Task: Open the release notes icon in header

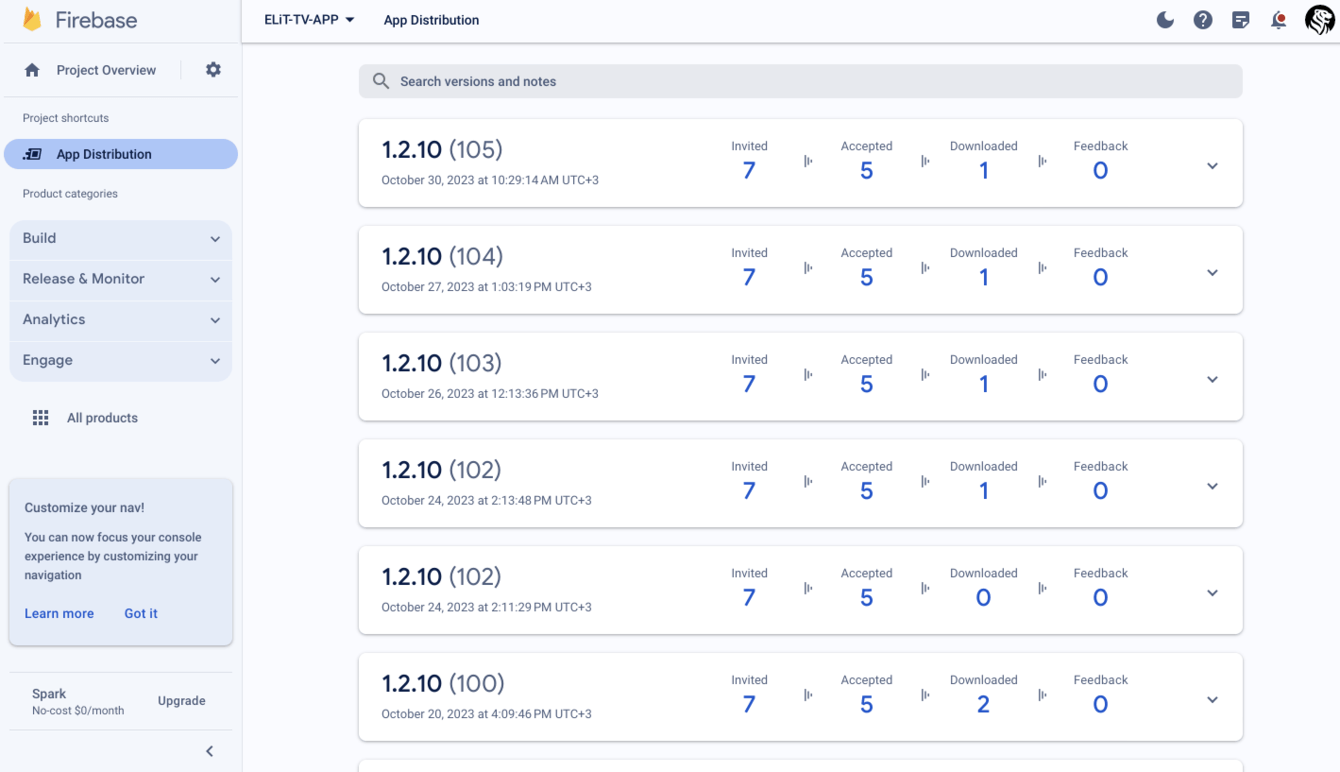Action: coord(1241,20)
